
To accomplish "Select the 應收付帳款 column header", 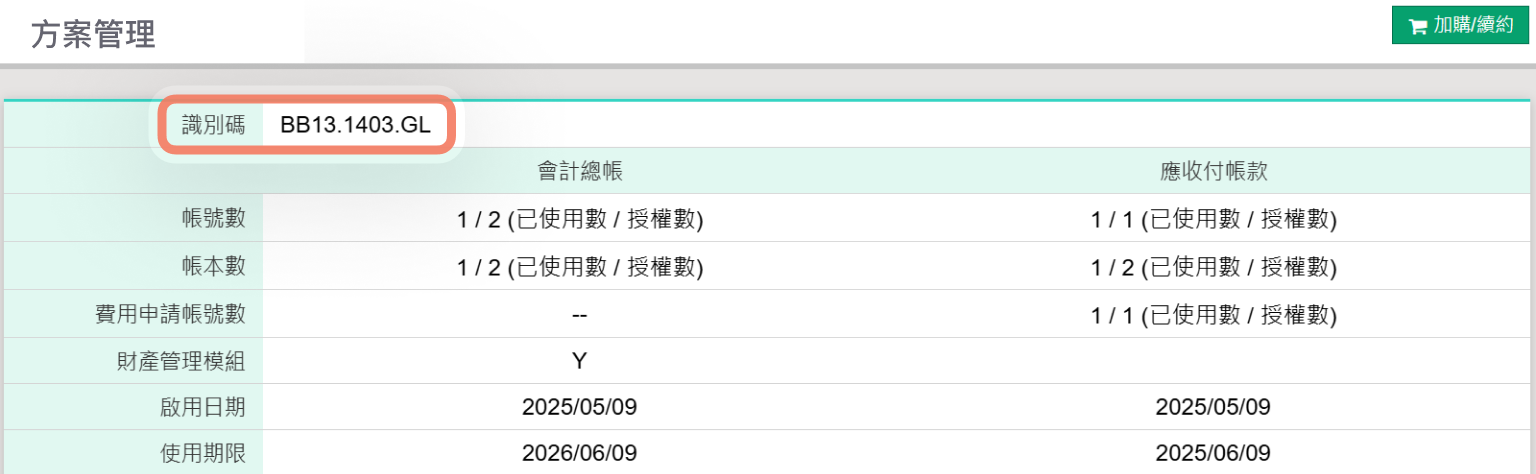I will coord(1213,171).
